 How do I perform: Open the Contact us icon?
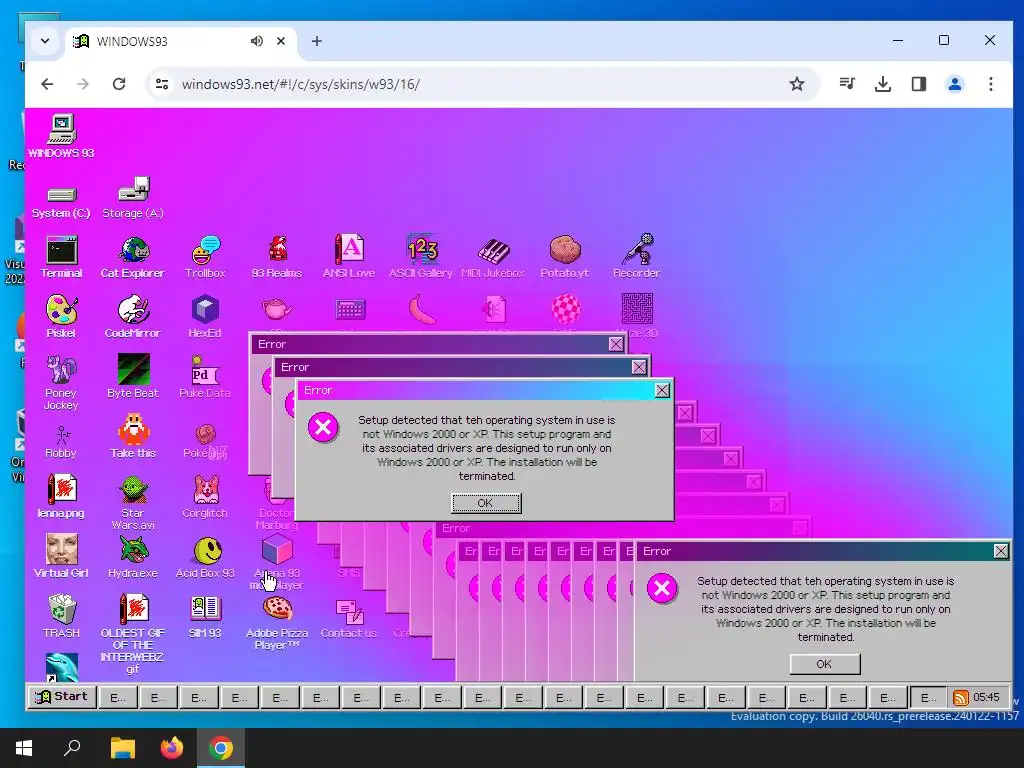tap(349, 619)
